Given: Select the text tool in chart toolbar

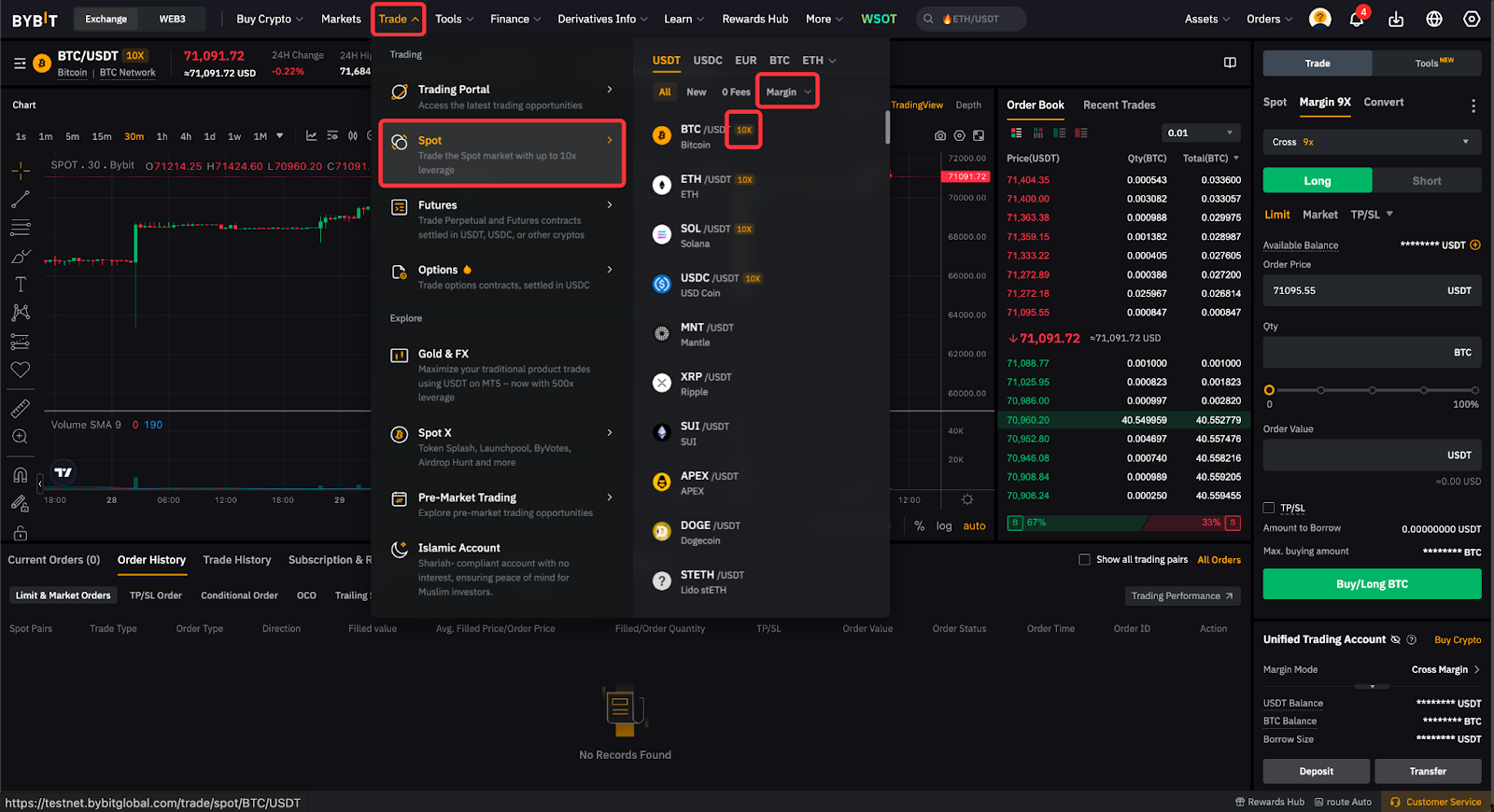Looking at the screenshot, I should pos(21,285).
